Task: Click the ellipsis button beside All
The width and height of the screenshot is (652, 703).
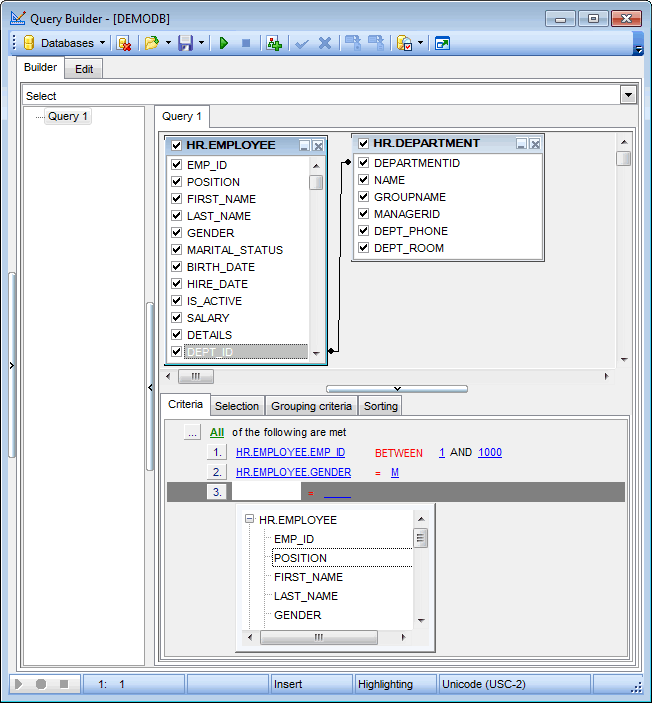Action: click(x=192, y=433)
